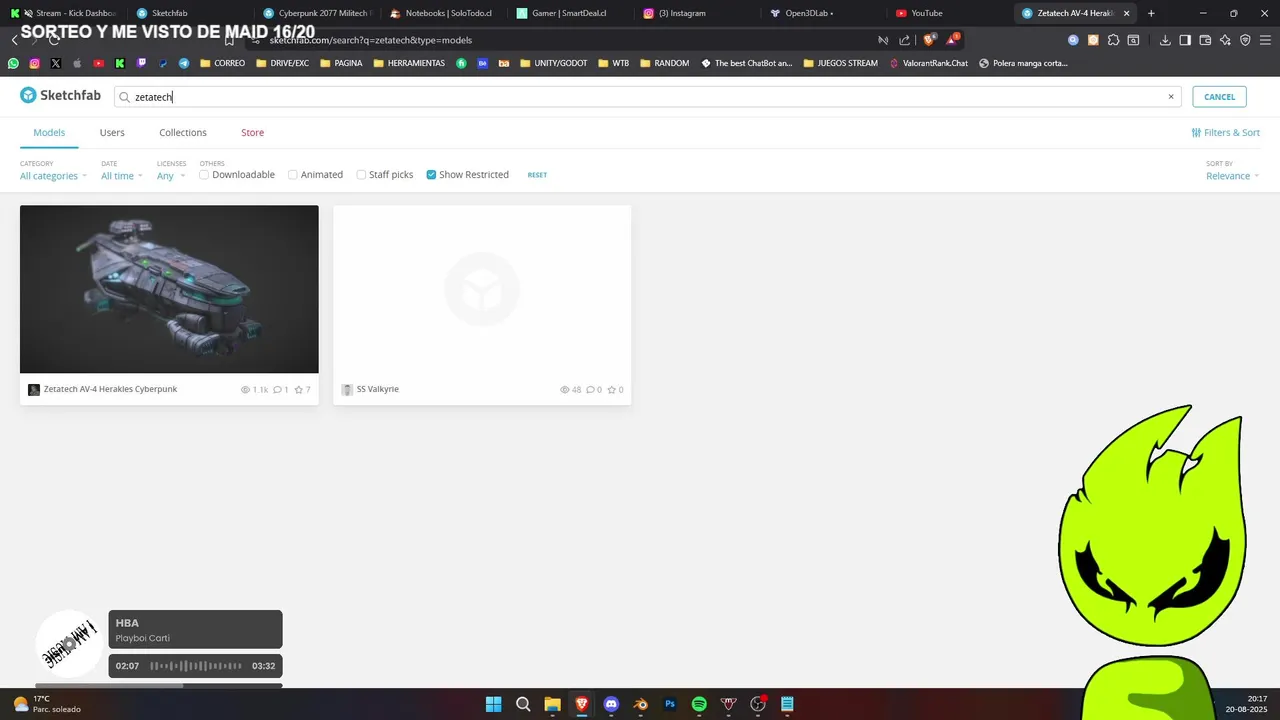Viewport: 1280px width, 720px height.
Task: Click the author avatar of Zetatech AV-4 Herakles
Action: tap(34, 390)
